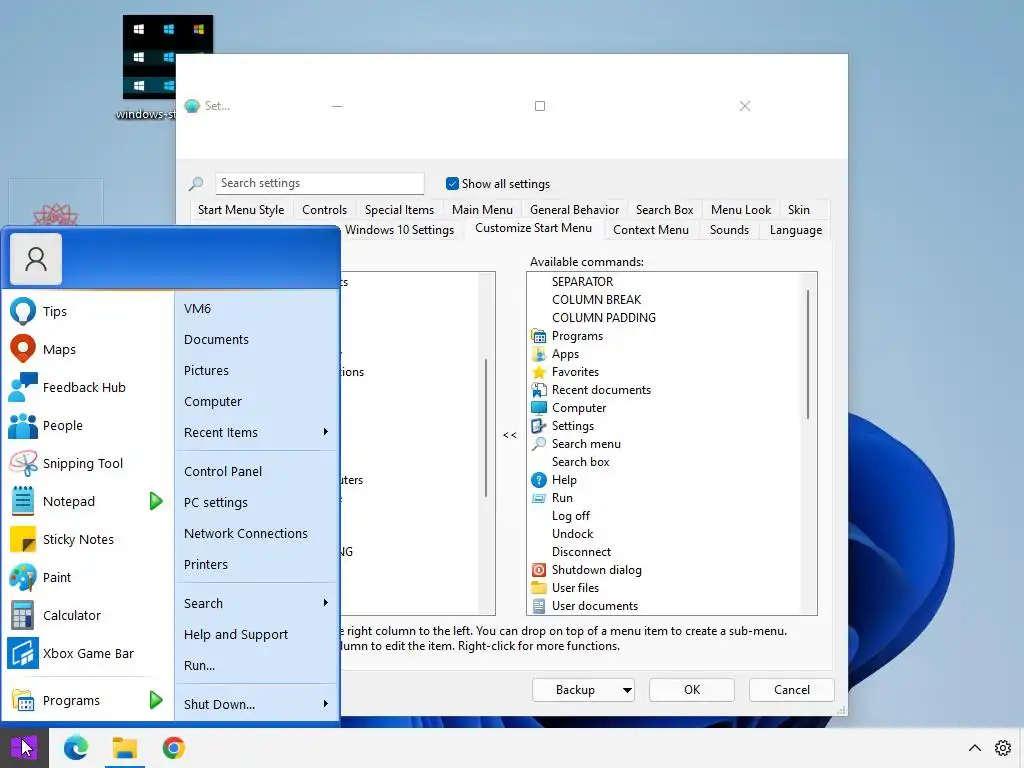
Task: Switch to the Sounds tab
Action: tap(729, 230)
